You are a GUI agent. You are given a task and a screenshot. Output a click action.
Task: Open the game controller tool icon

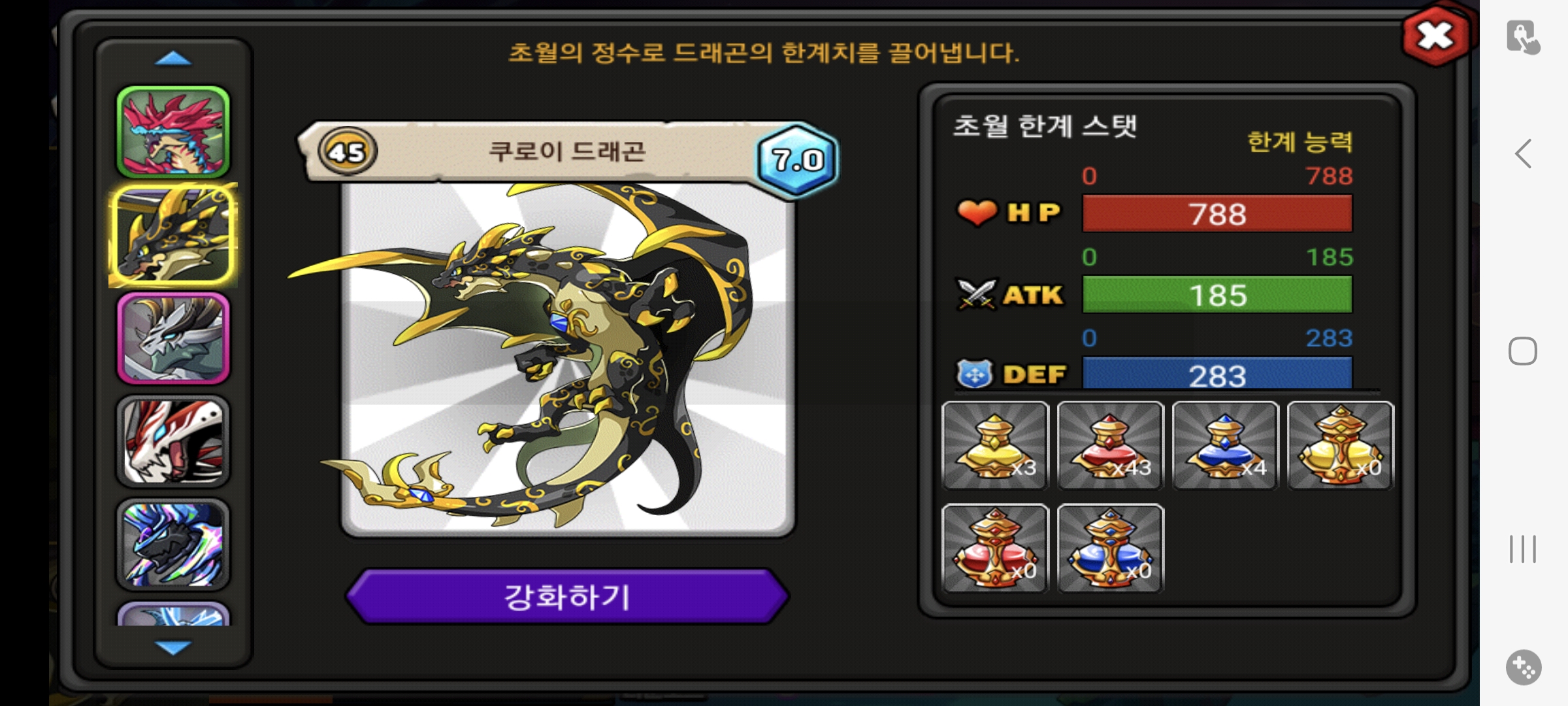[x=1524, y=667]
